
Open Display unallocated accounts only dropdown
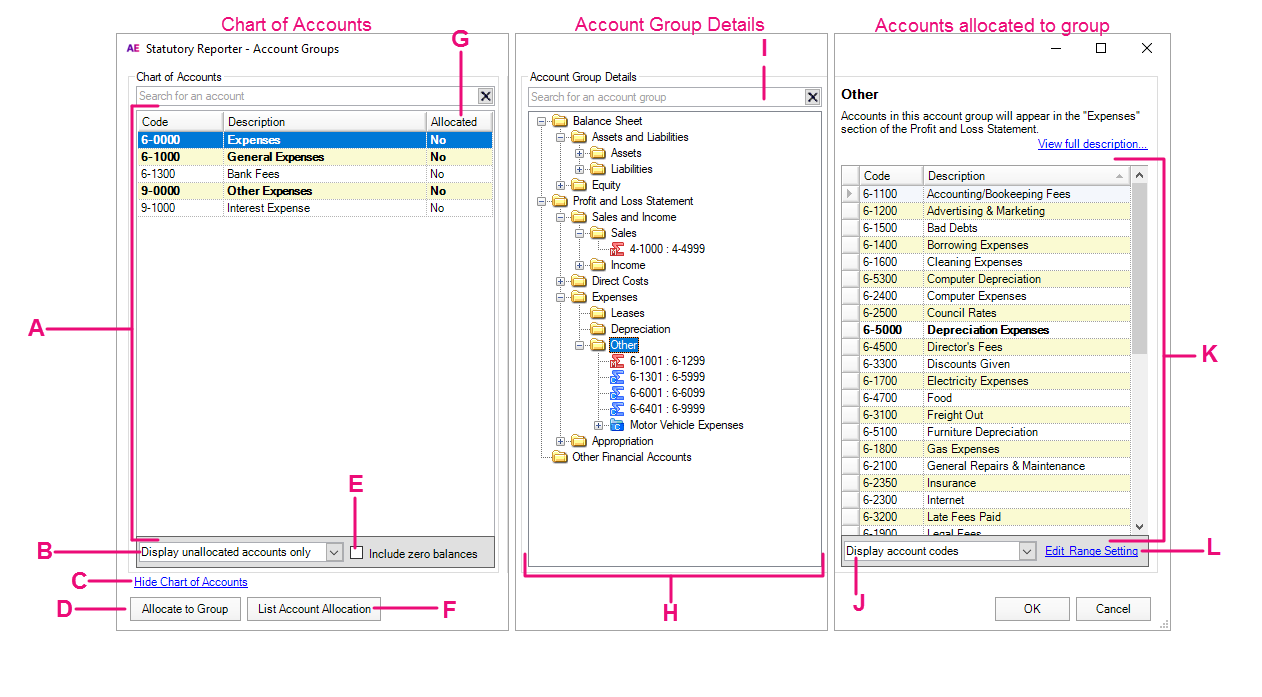click(x=334, y=552)
